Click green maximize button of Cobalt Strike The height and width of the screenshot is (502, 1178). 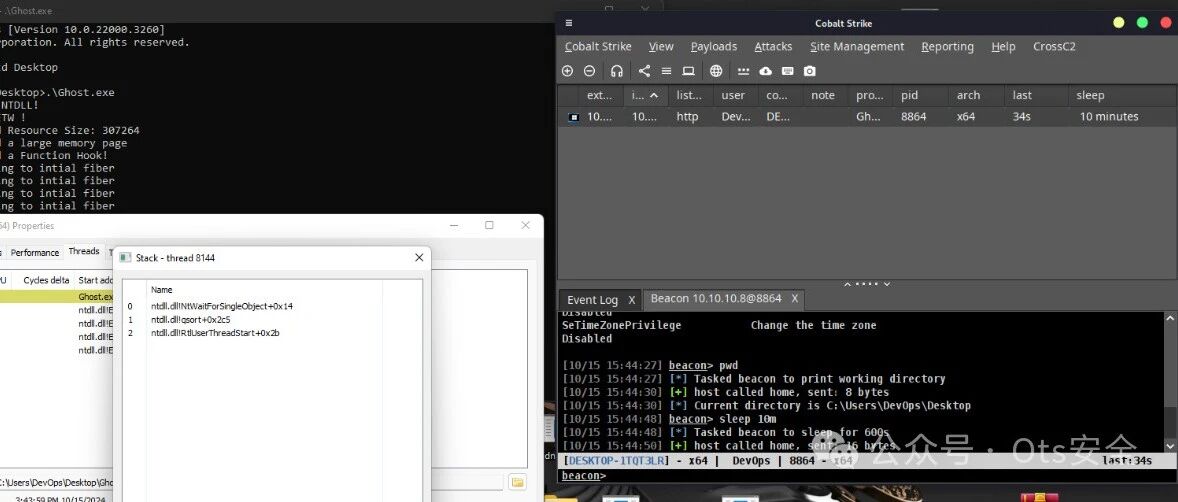click(x=1142, y=23)
